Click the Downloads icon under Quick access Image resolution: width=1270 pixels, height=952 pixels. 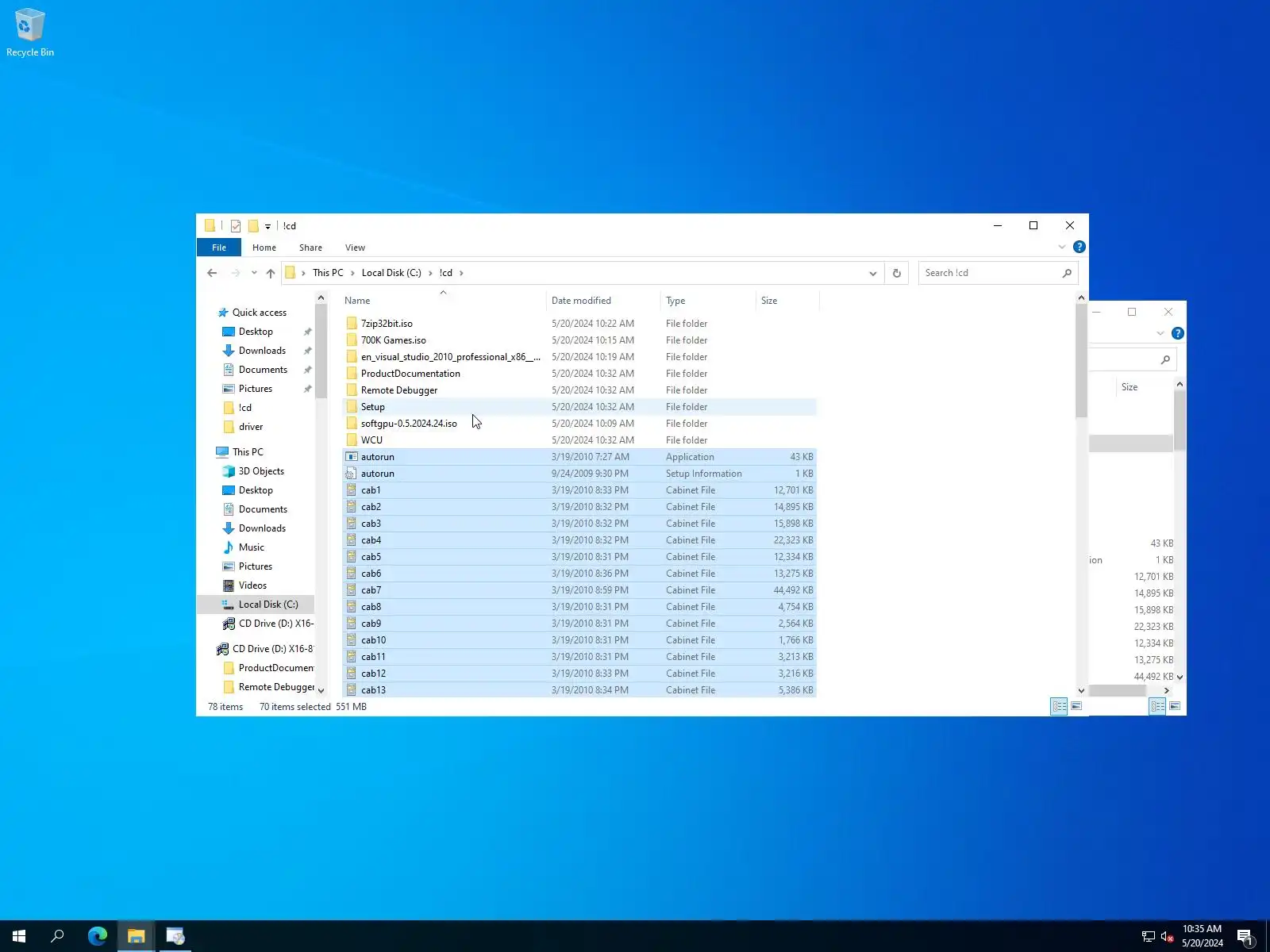click(229, 351)
